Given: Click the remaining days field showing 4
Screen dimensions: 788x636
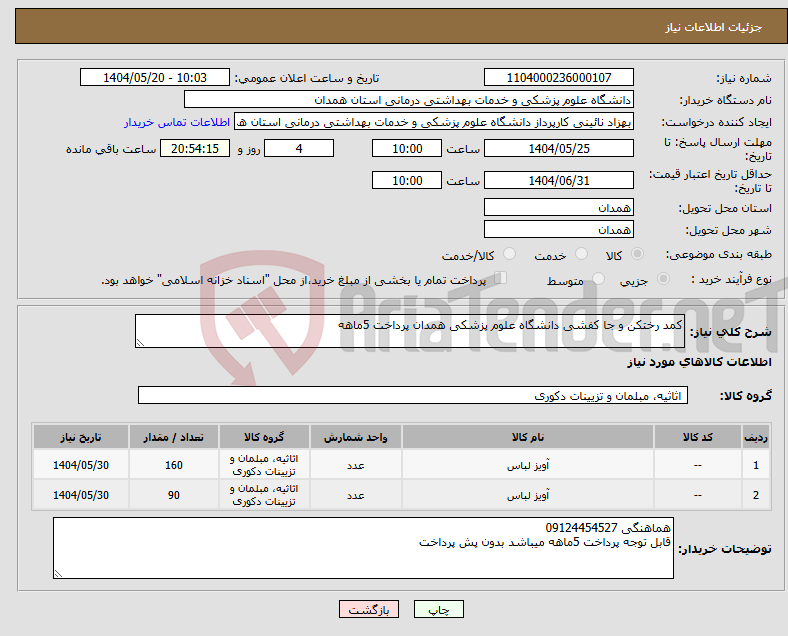Looking at the screenshot, I should (299, 148).
